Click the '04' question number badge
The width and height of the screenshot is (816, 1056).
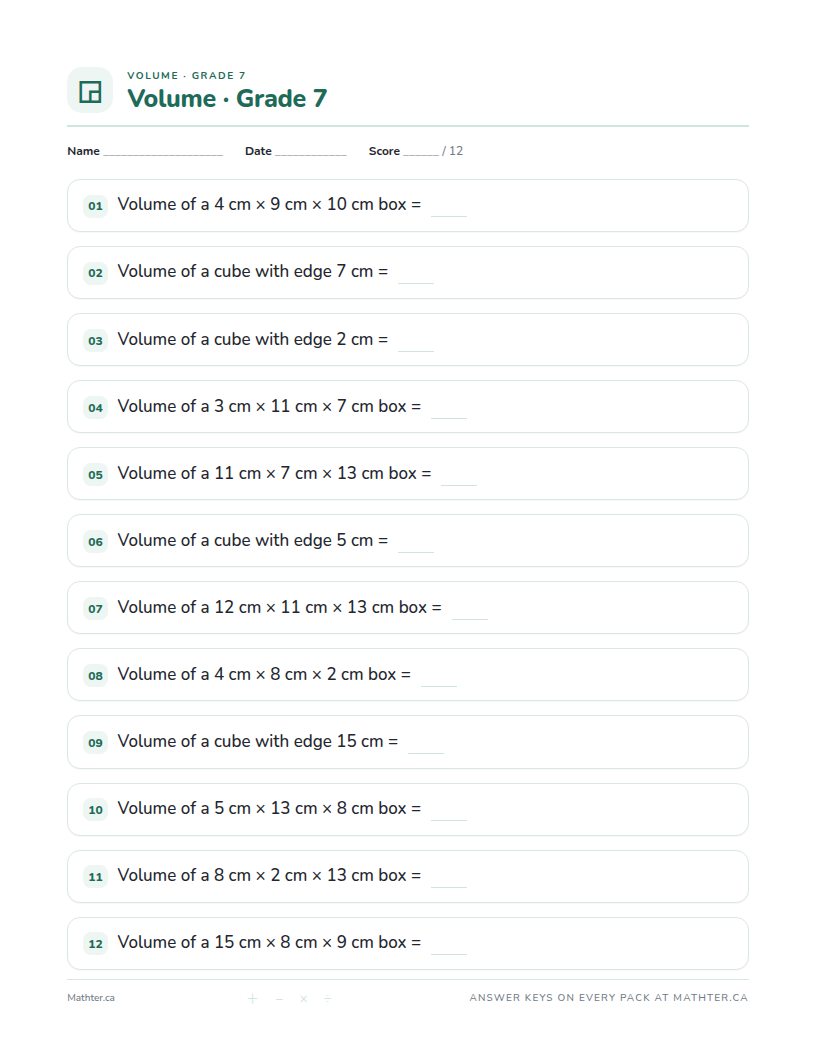click(x=96, y=407)
